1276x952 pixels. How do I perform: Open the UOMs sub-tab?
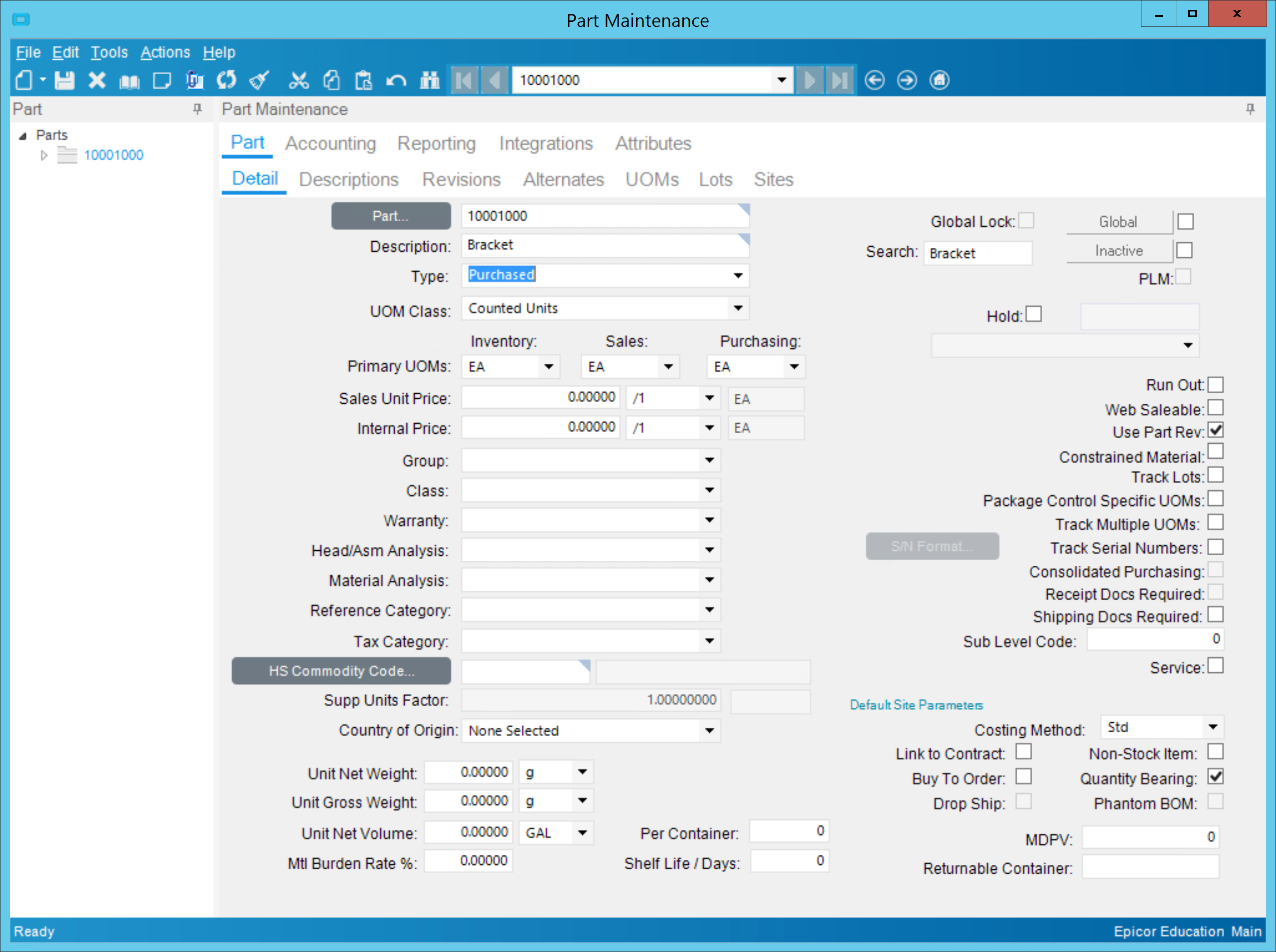pyautogui.click(x=652, y=180)
